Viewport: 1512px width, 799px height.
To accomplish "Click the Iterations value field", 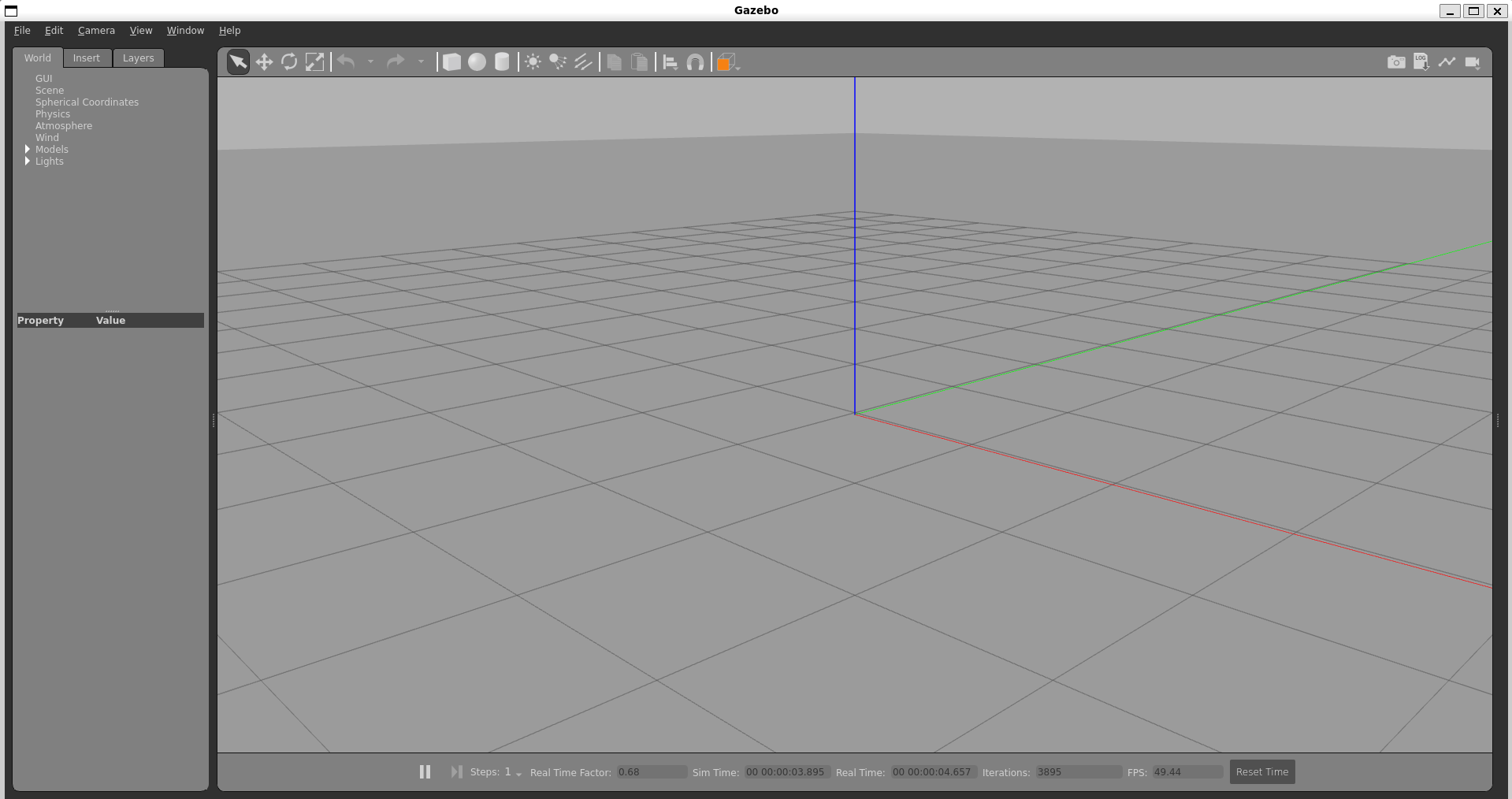I will [x=1078, y=772].
